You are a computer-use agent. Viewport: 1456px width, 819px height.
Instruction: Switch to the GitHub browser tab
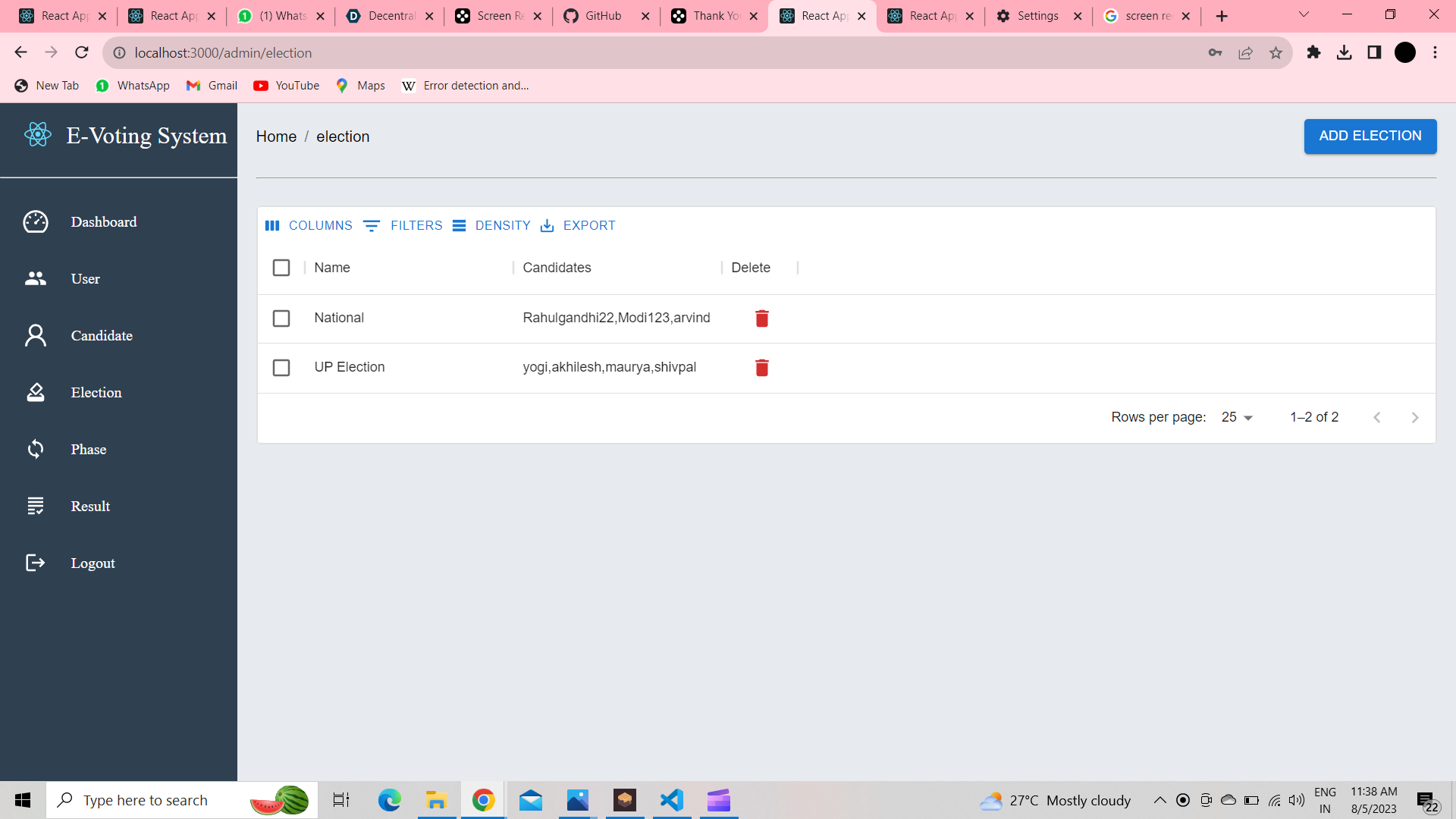603,16
